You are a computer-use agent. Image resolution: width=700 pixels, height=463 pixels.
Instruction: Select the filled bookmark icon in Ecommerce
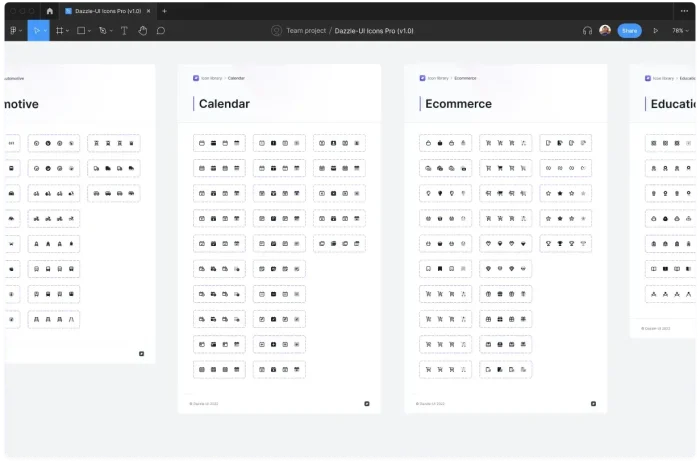pos(440,269)
